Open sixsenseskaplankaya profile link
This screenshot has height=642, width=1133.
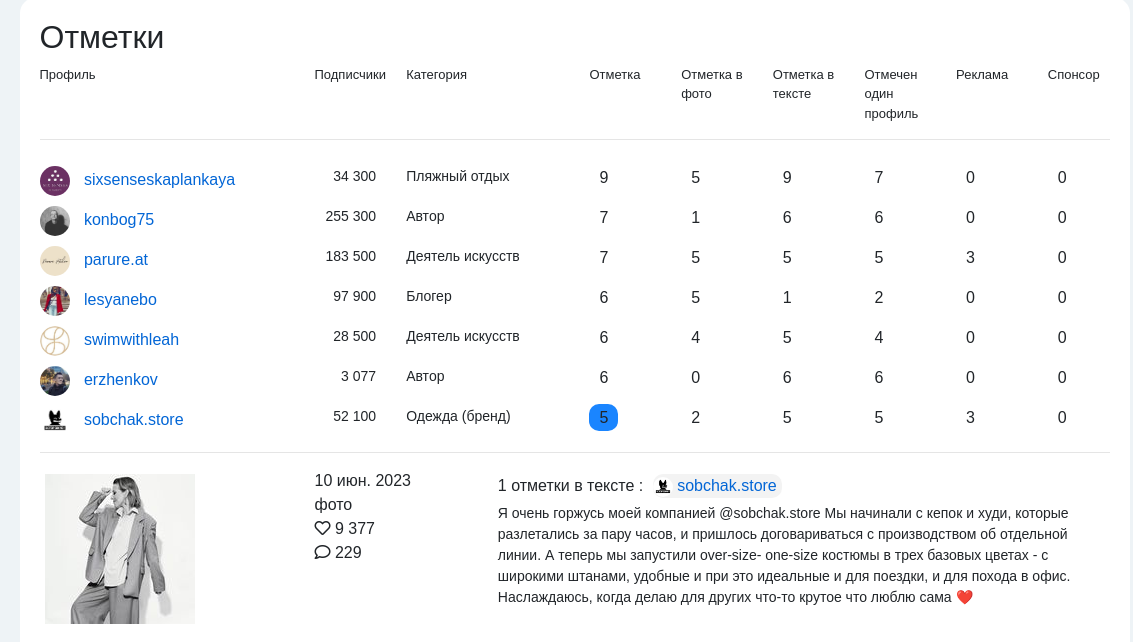[159, 179]
